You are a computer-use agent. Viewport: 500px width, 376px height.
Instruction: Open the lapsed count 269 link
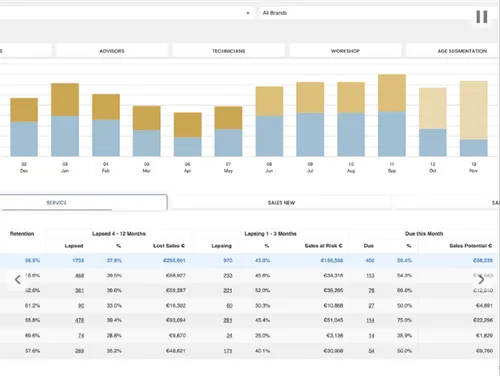[79, 351]
